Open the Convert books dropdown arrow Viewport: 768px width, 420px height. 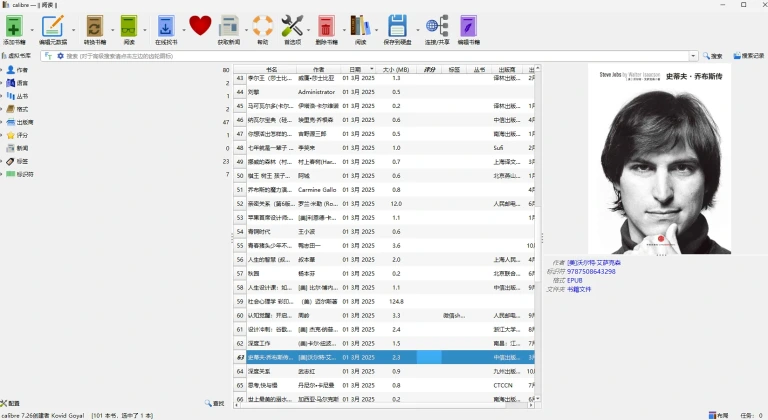pos(113,30)
